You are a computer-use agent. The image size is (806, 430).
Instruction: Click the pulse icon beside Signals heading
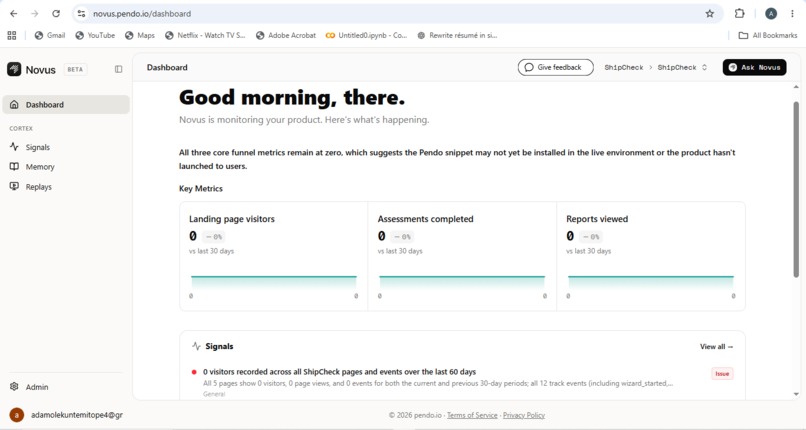196,346
